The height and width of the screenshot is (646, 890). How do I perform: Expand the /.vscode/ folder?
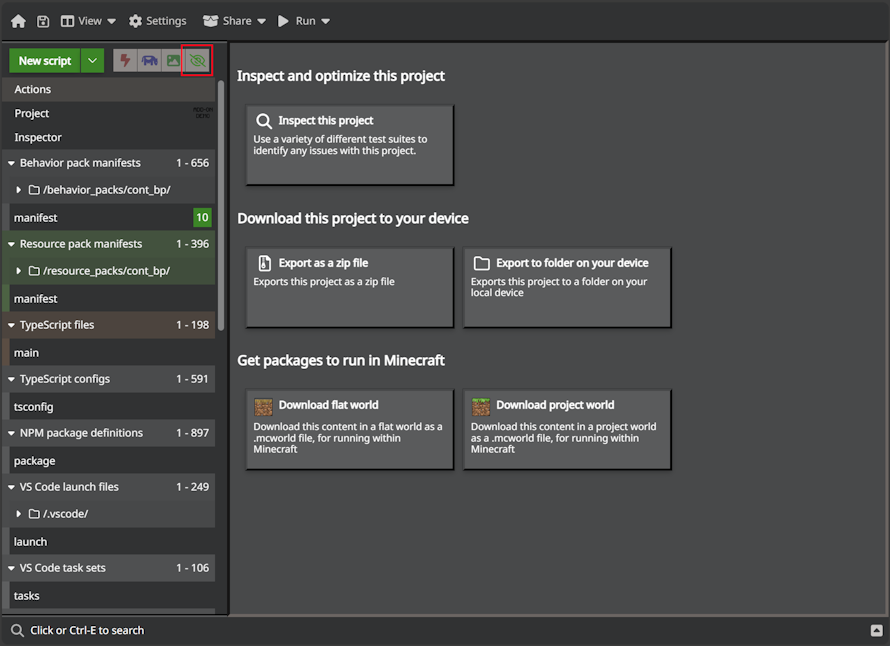pos(18,513)
